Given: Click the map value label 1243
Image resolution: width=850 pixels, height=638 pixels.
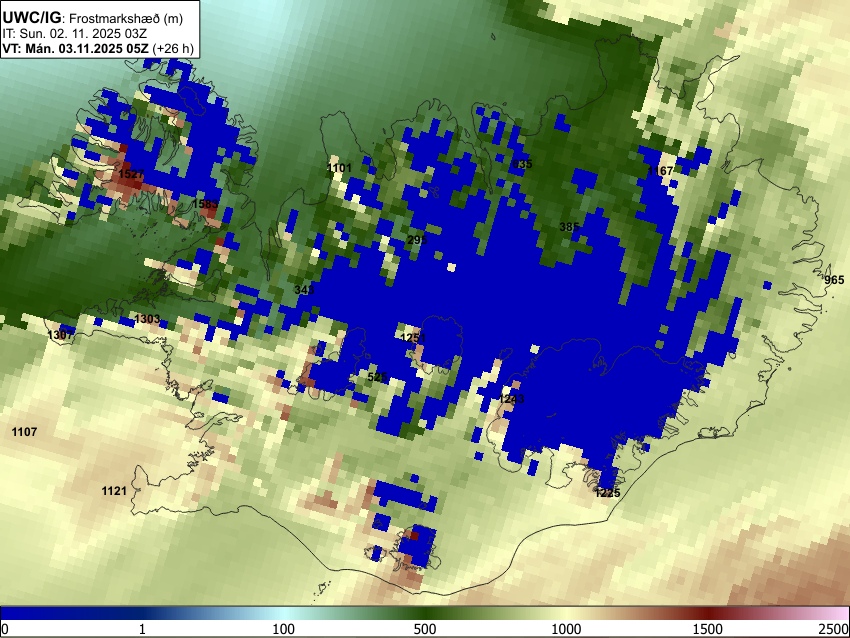Looking at the screenshot, I should pyautogui.click(x=512, y=399).
